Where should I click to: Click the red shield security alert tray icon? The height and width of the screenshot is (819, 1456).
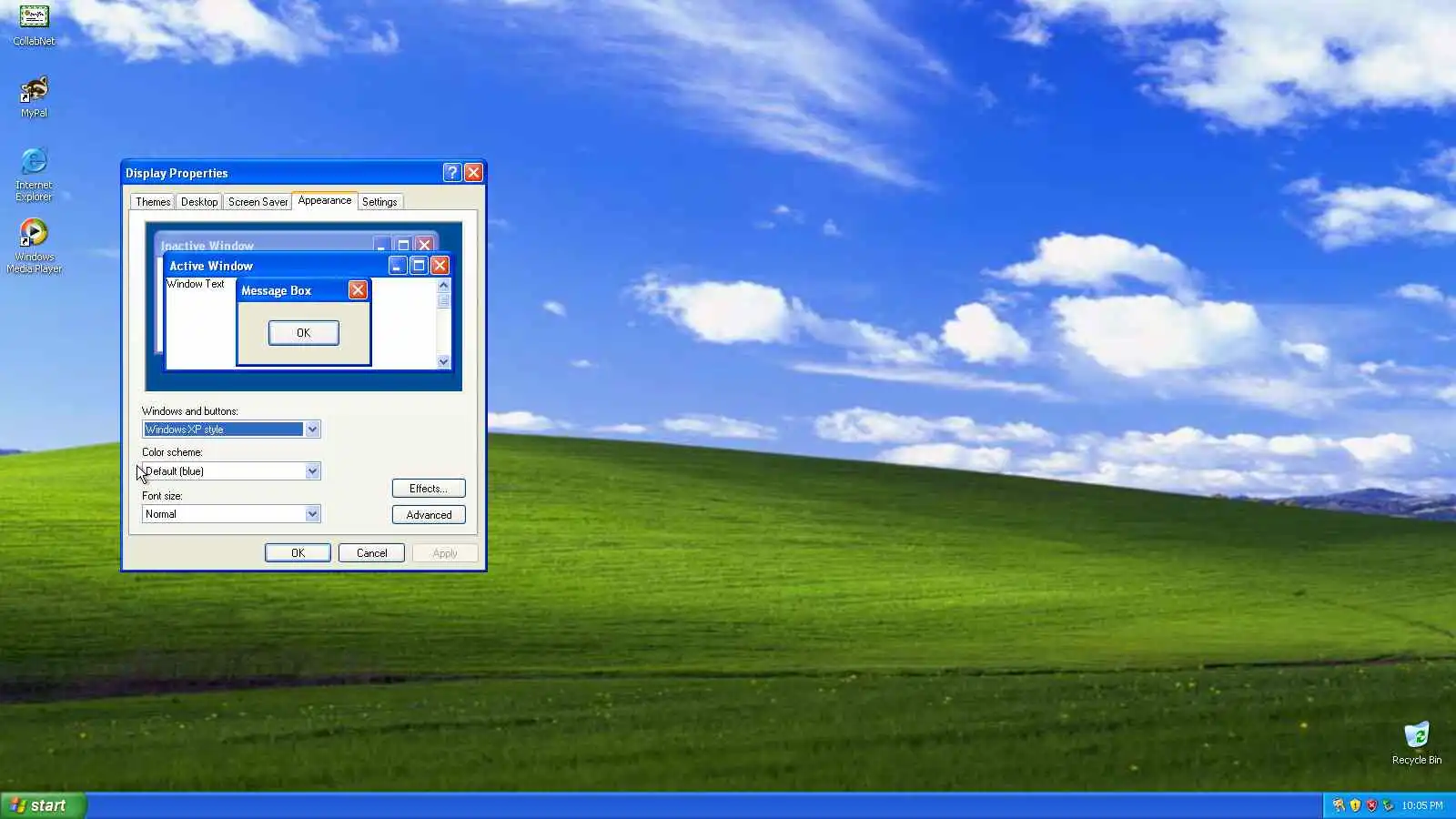click(x=1371, y=805)
